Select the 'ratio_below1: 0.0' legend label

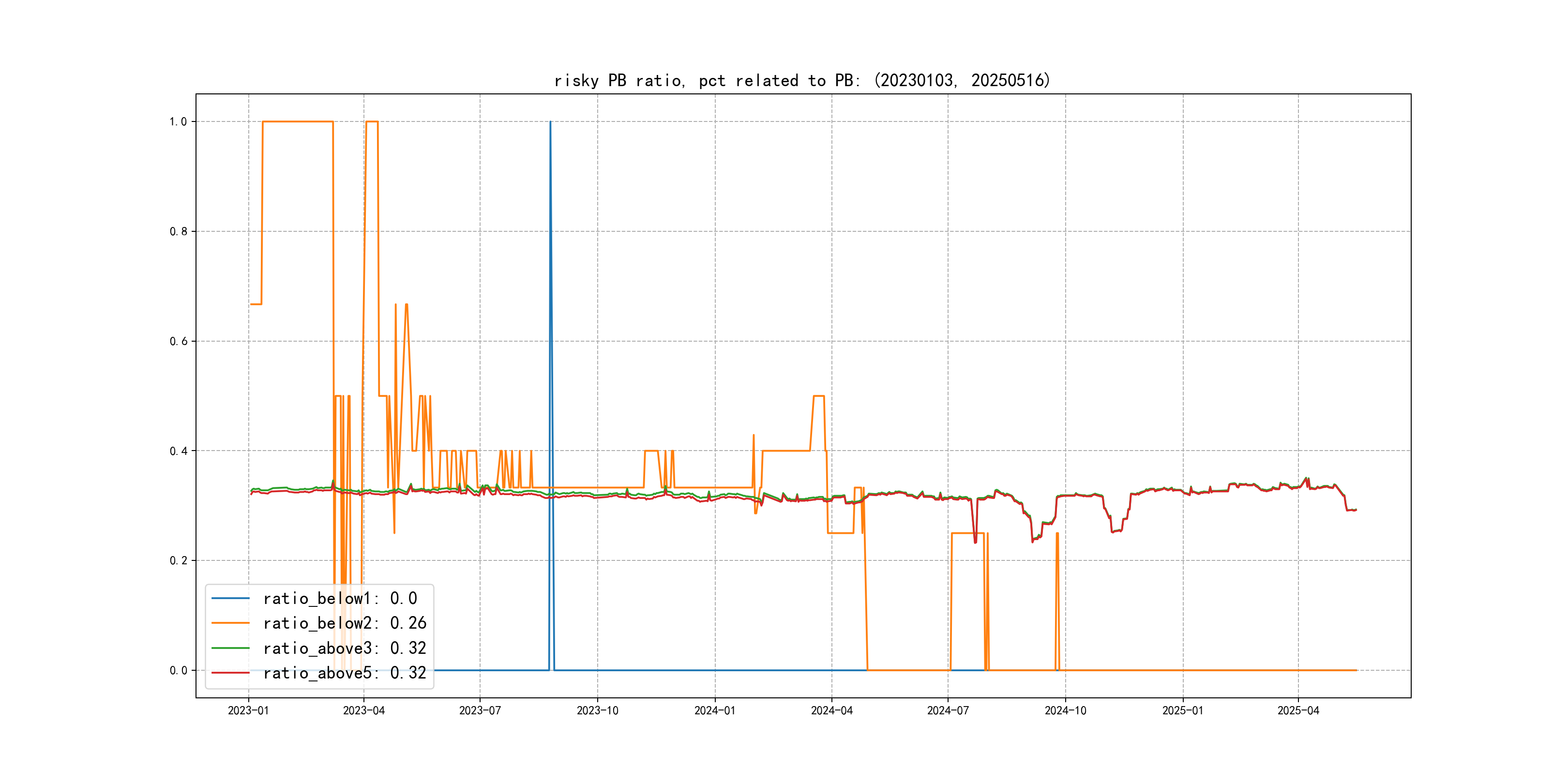pos(340,598)
